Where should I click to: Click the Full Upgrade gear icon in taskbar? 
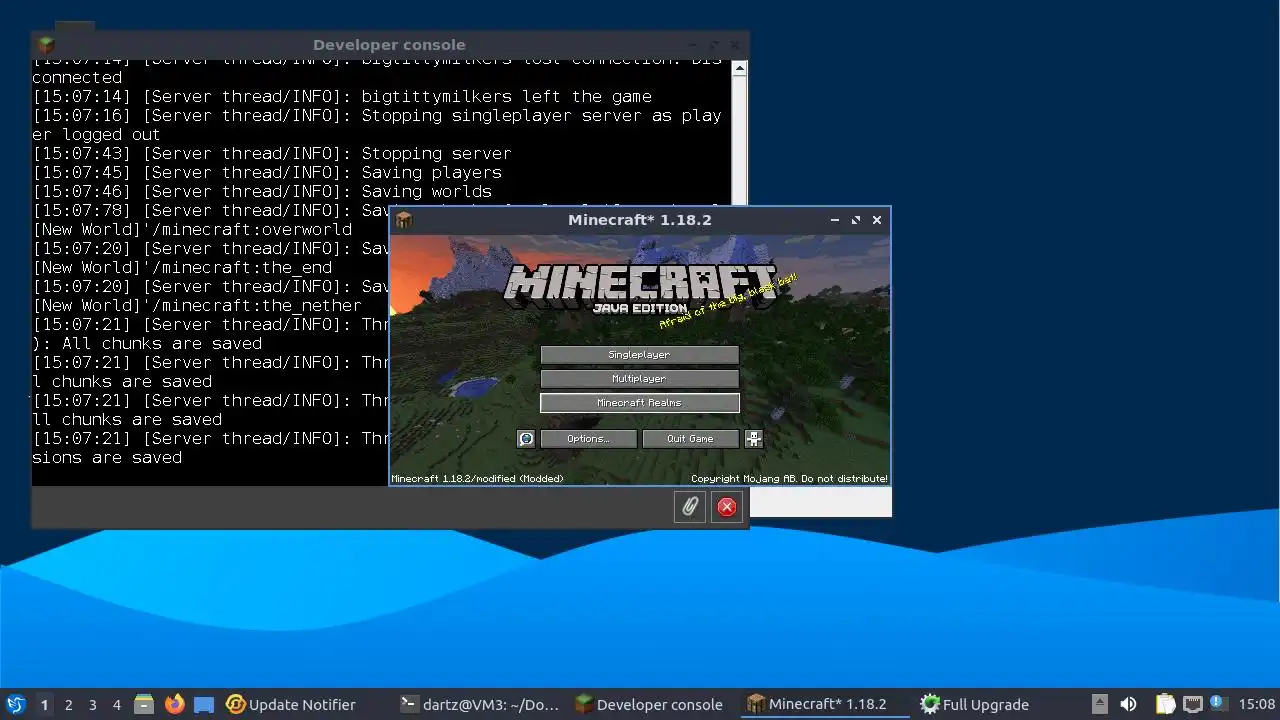click(x=930, y=704)
